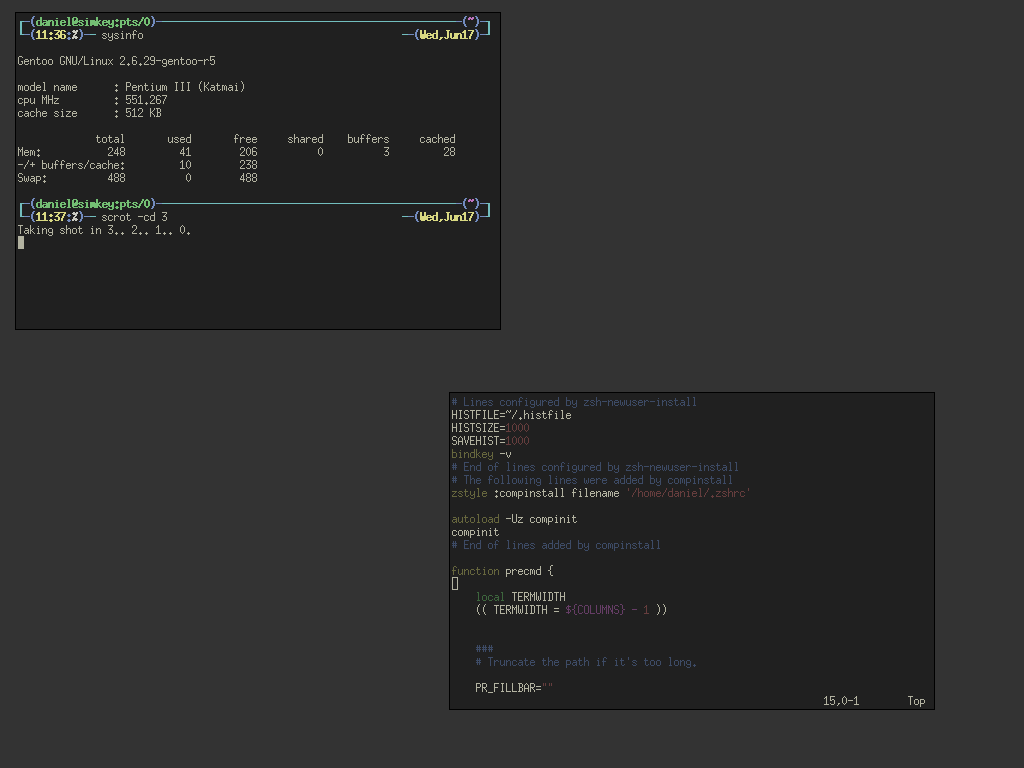Screen dimensions: 1024x768
Task: Click the scrot -cd 3 command
Action: pyautogui.click(x=134, y=217)
